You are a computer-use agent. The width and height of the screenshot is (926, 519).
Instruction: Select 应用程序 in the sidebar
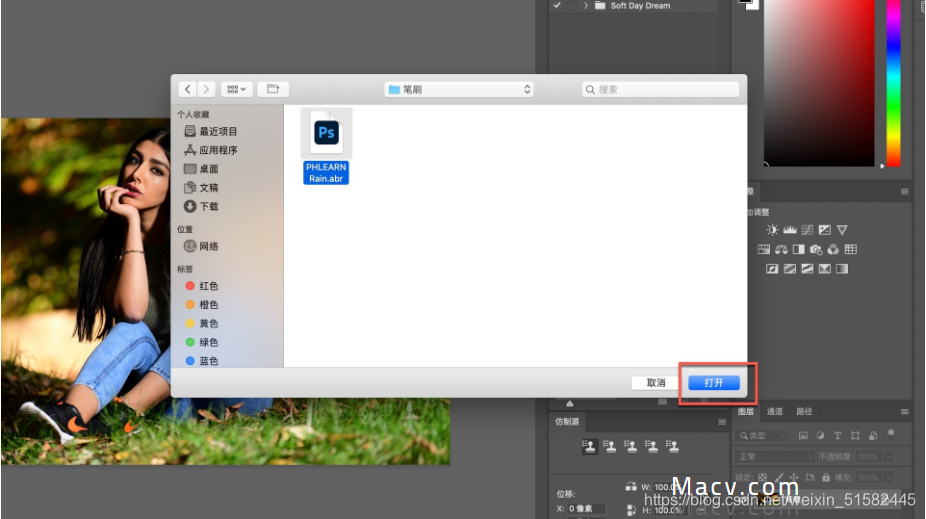(x=210, y=150)
